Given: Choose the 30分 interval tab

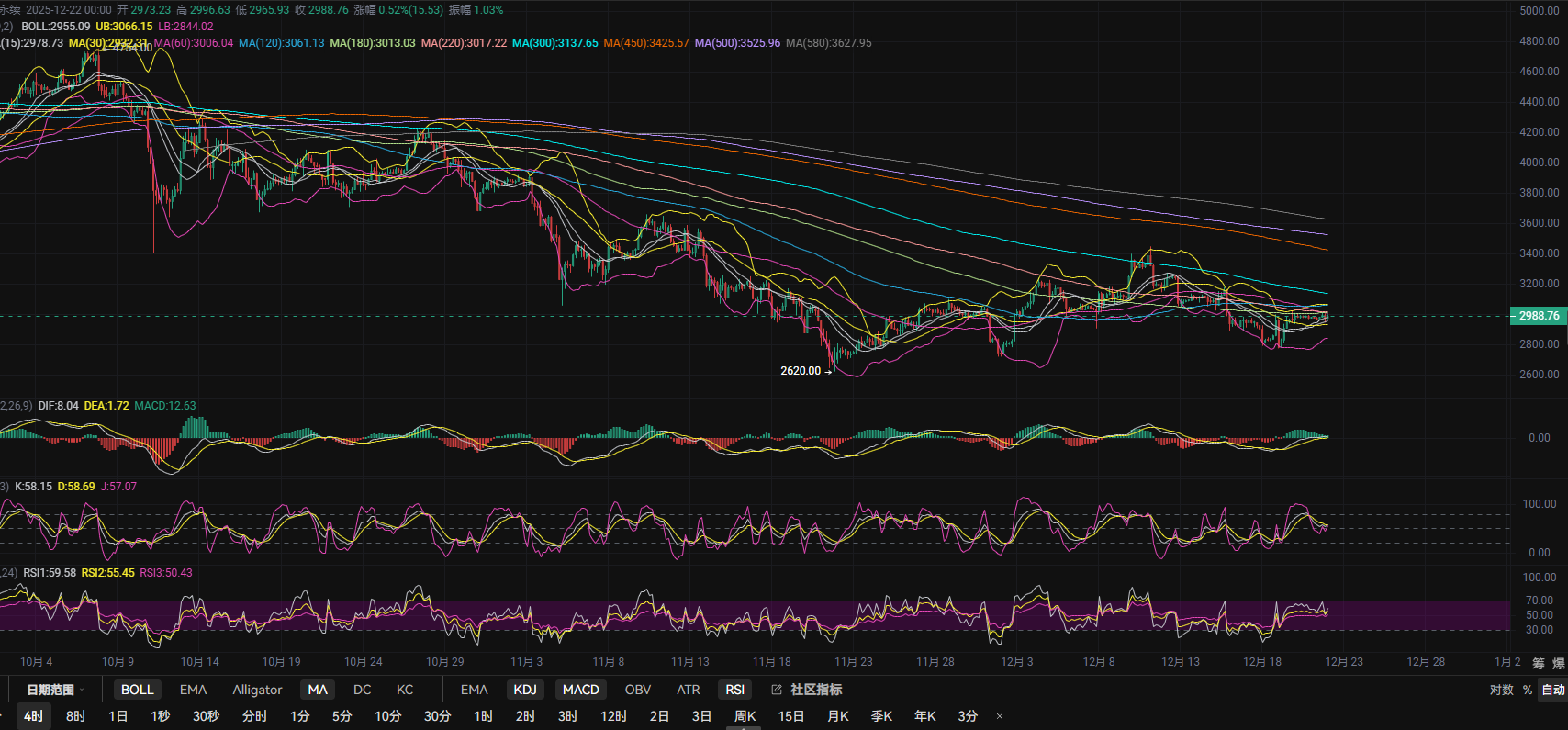Looking at the screenshot, I should pyautogui.click(x=437, y=716).
